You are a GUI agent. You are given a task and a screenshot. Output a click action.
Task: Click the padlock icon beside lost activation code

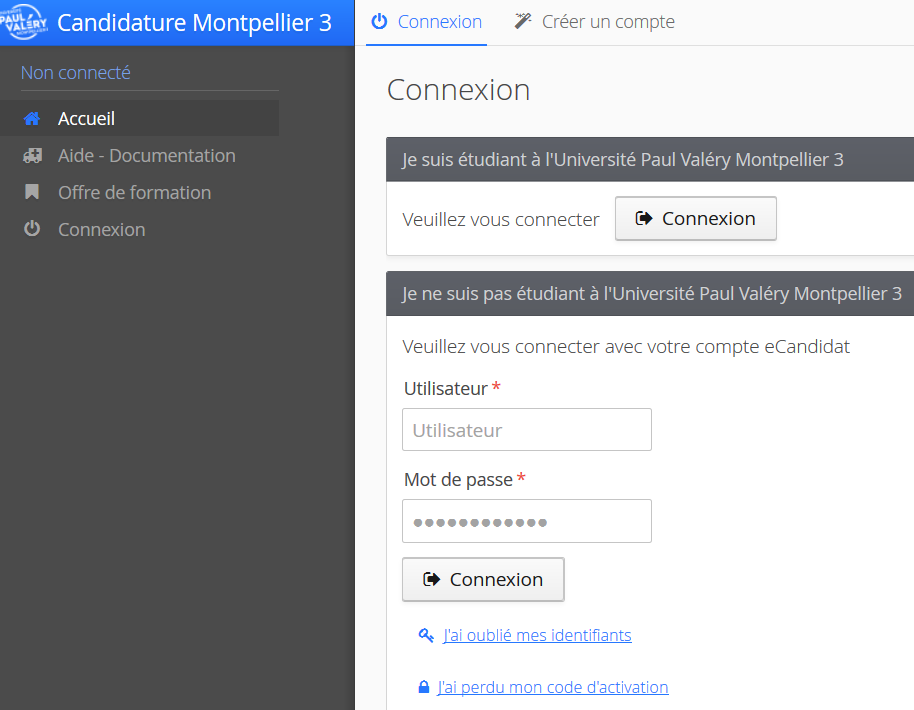point(424,687)
